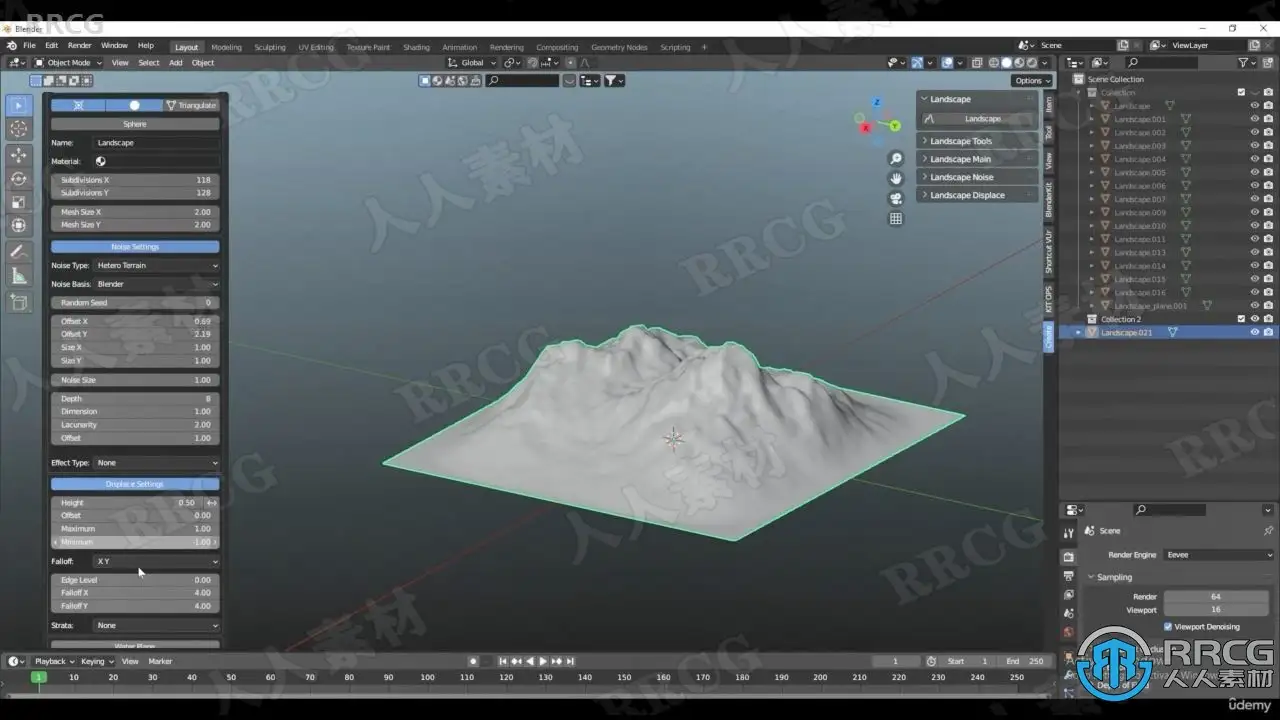This screenshot has height=720, width=1280.
Task: Toggle the Collection 2 exclude checkbox
Action: 1241,319
